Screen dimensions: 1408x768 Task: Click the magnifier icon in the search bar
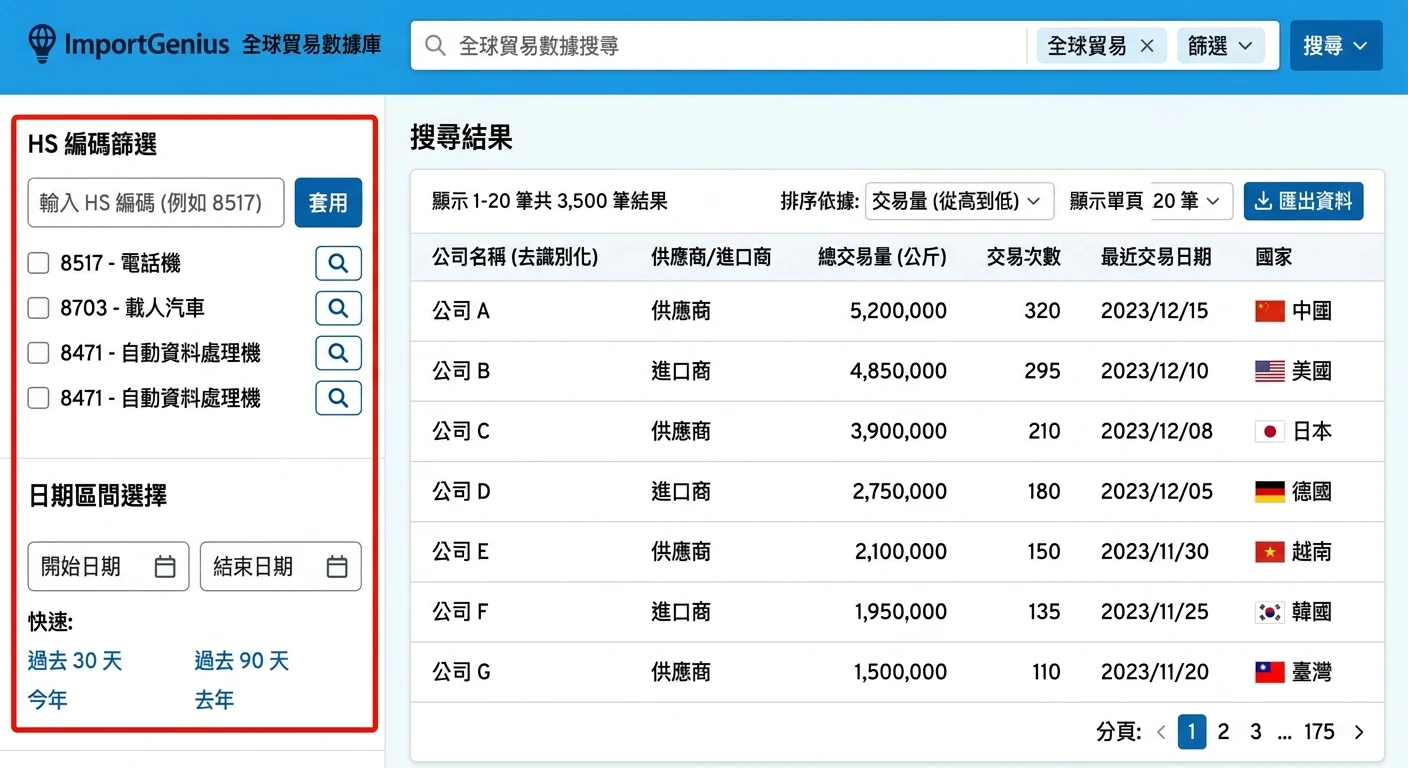pos(434,46)
